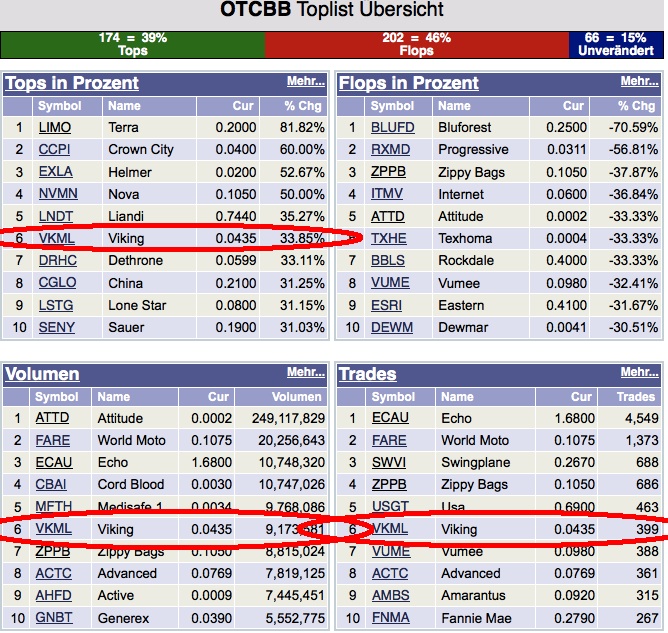
Task: Open the LNDT symbol link
Action: [56, 216]
